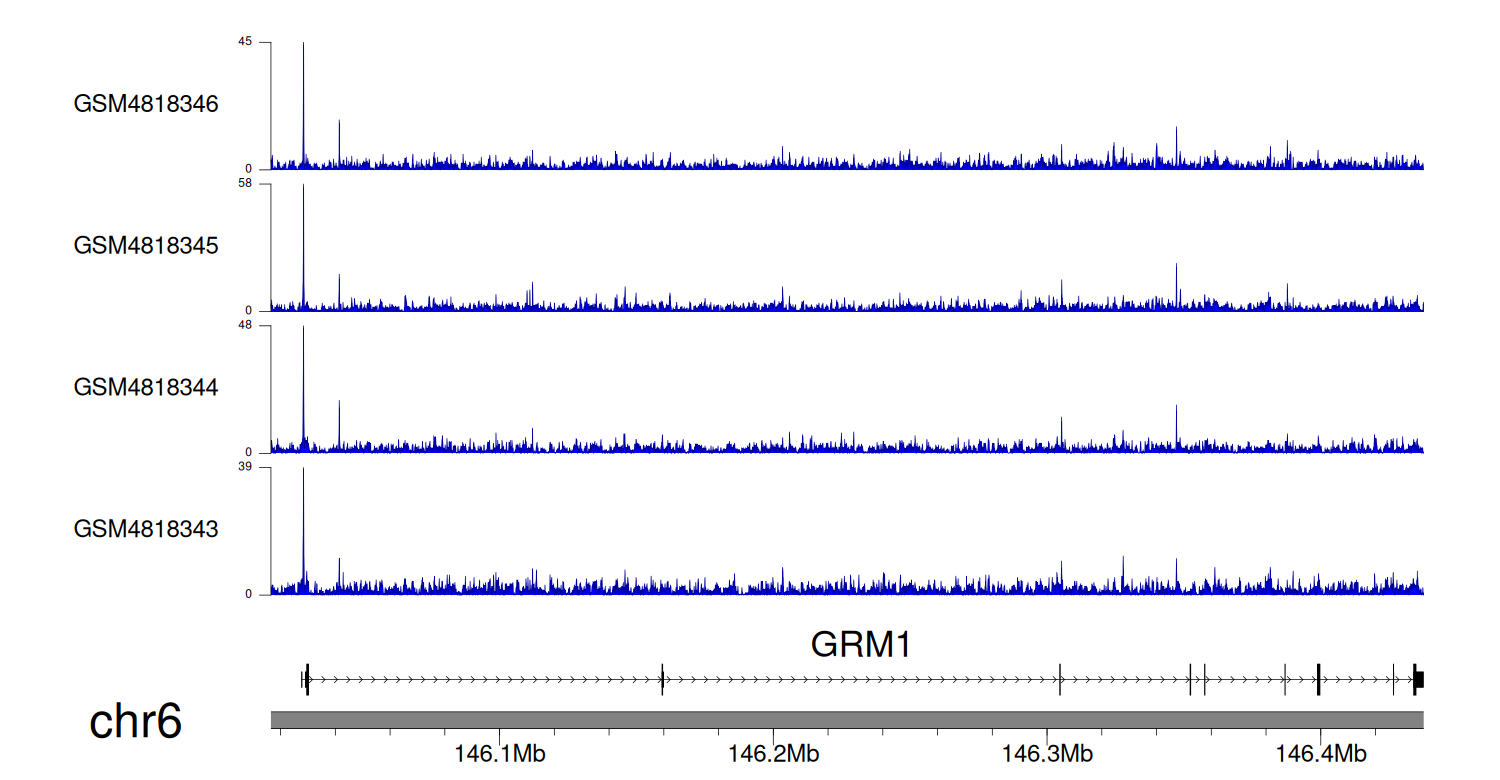The image size is (1500, 780).
Task: Click the first exon of GRM1 gene model
Action: coord(307,679)
